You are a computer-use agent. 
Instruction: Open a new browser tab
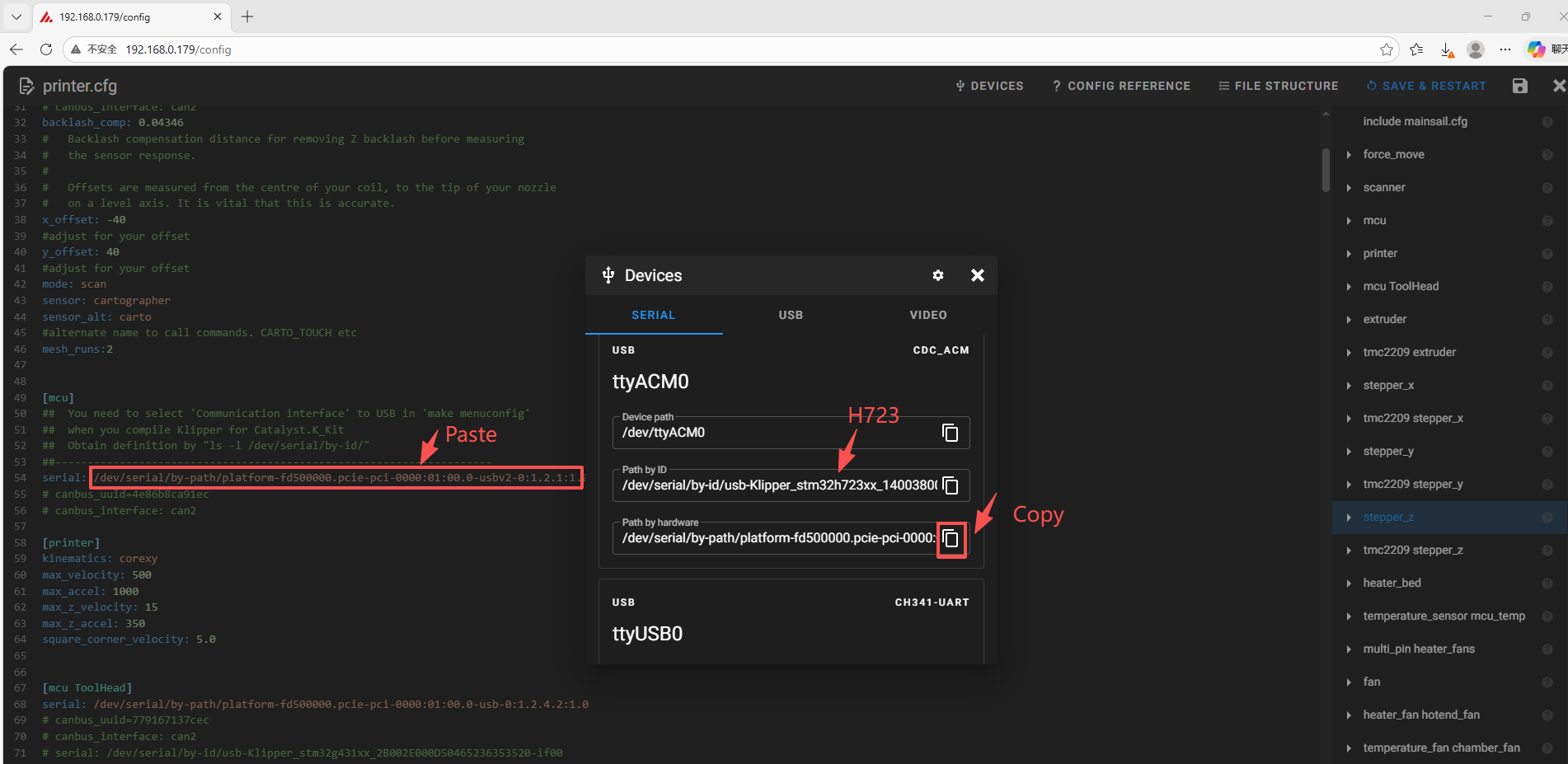point(247,16)
